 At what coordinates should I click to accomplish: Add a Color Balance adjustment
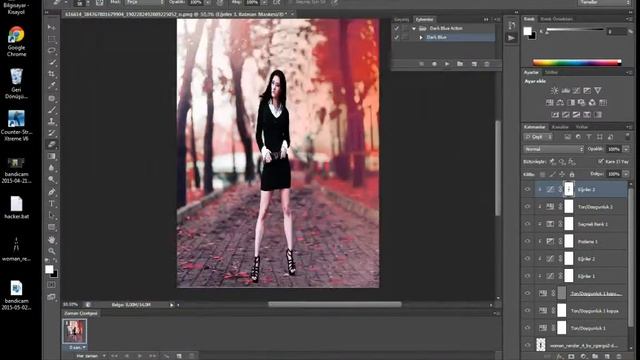click(x=560, y=102)
